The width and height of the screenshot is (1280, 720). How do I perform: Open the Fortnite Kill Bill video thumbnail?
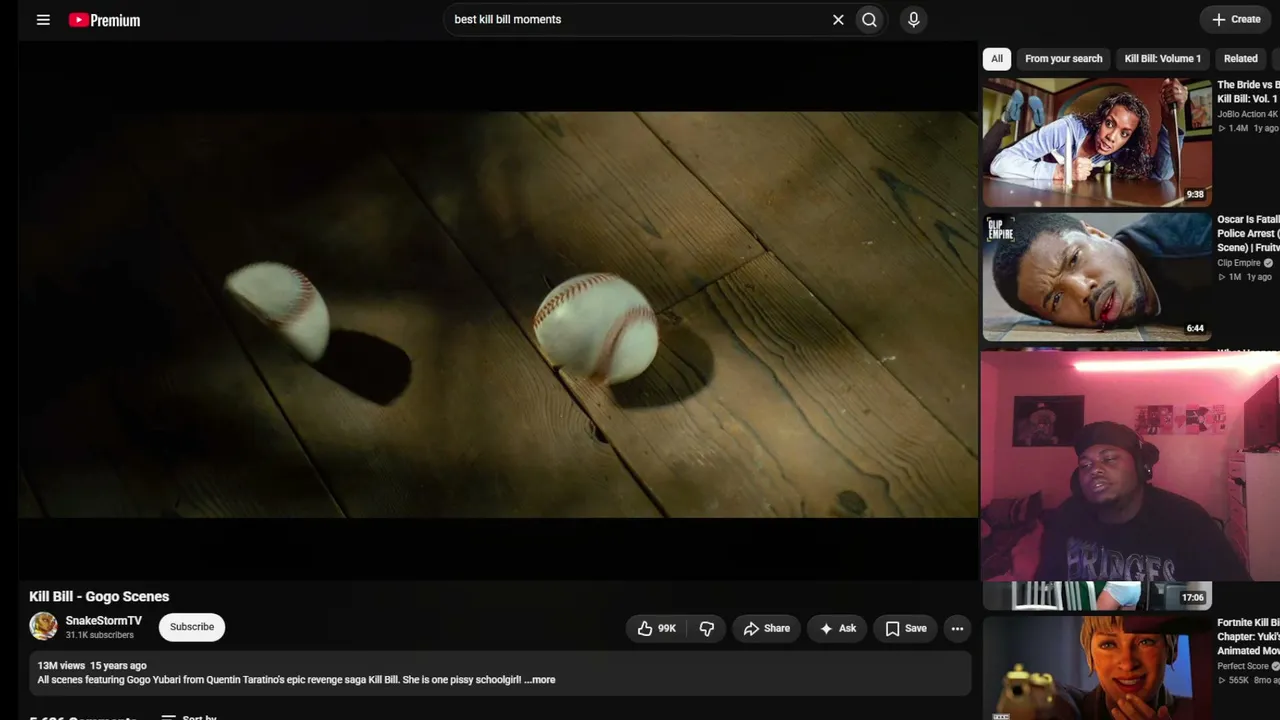(1097, 668)
